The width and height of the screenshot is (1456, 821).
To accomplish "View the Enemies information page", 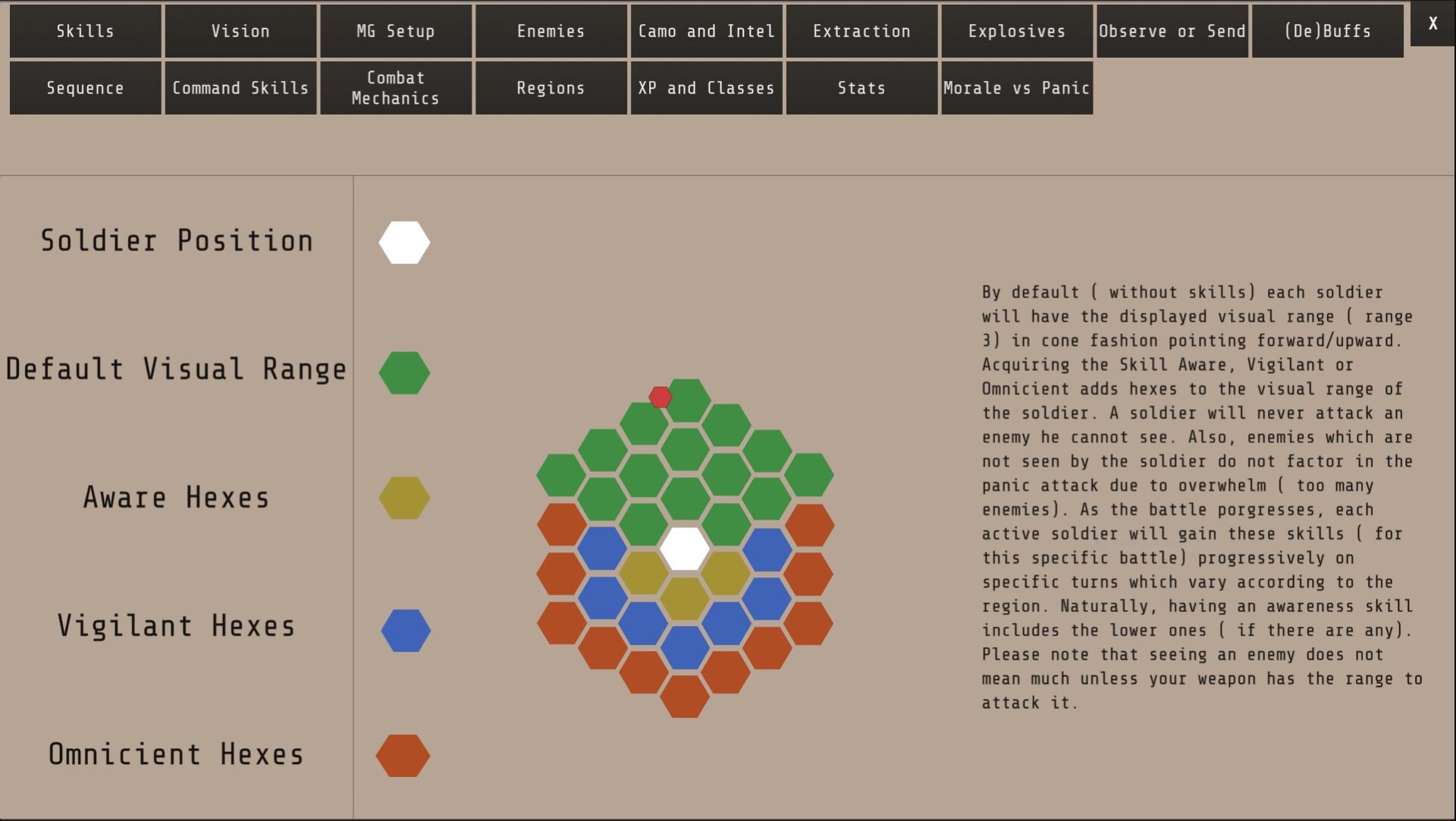I will pyautogui.click(x=551, y=31).
